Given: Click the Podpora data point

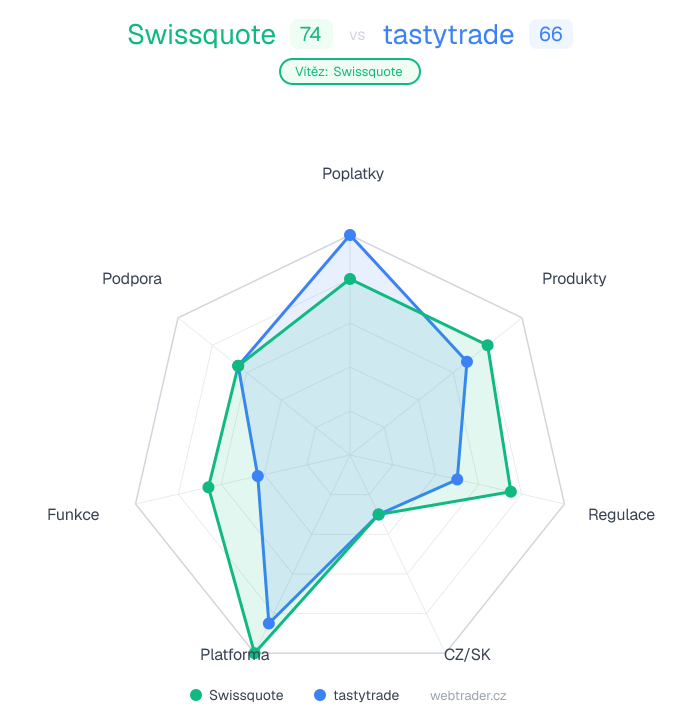Looking at the screenshot, I should (x=238, y=366).
